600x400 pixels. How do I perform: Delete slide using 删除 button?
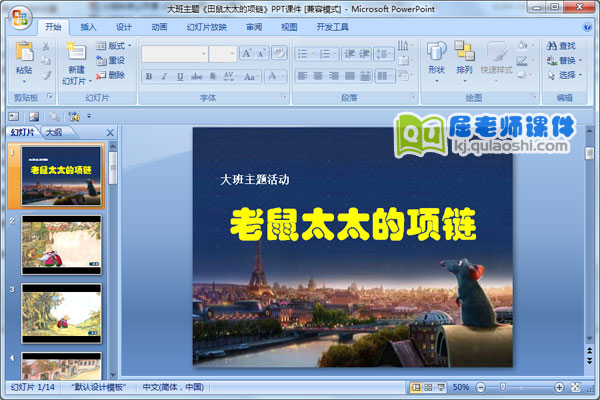pyautogui.click(x=111, y=75)
